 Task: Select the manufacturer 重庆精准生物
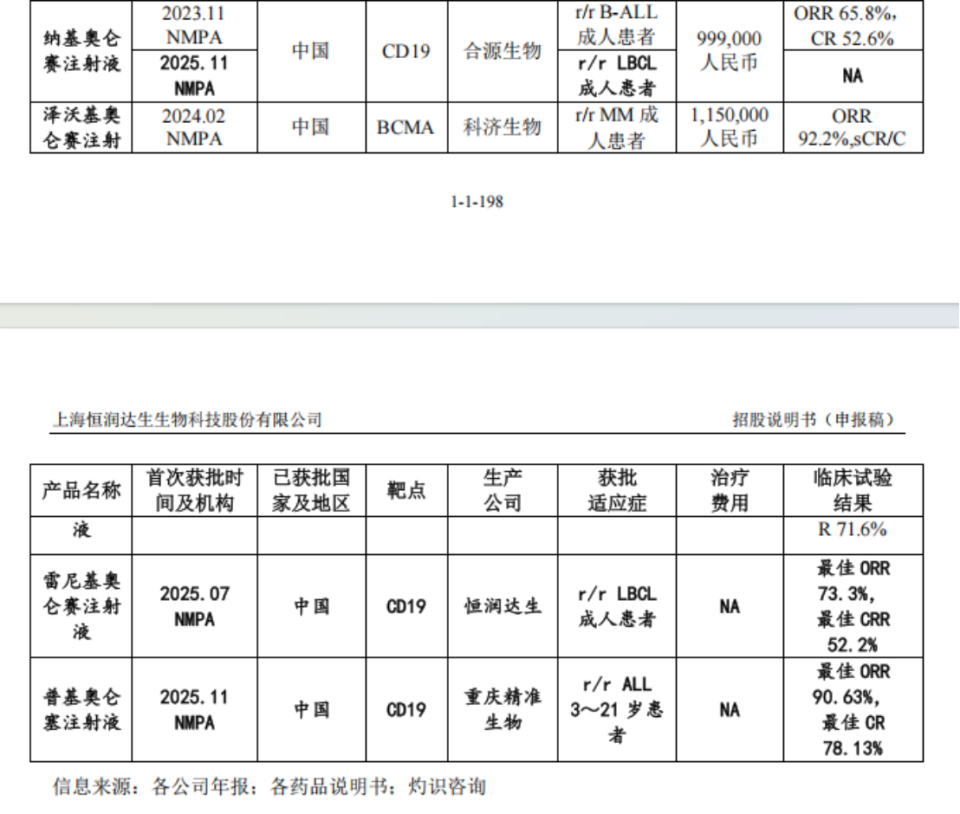tap(503, 710)
